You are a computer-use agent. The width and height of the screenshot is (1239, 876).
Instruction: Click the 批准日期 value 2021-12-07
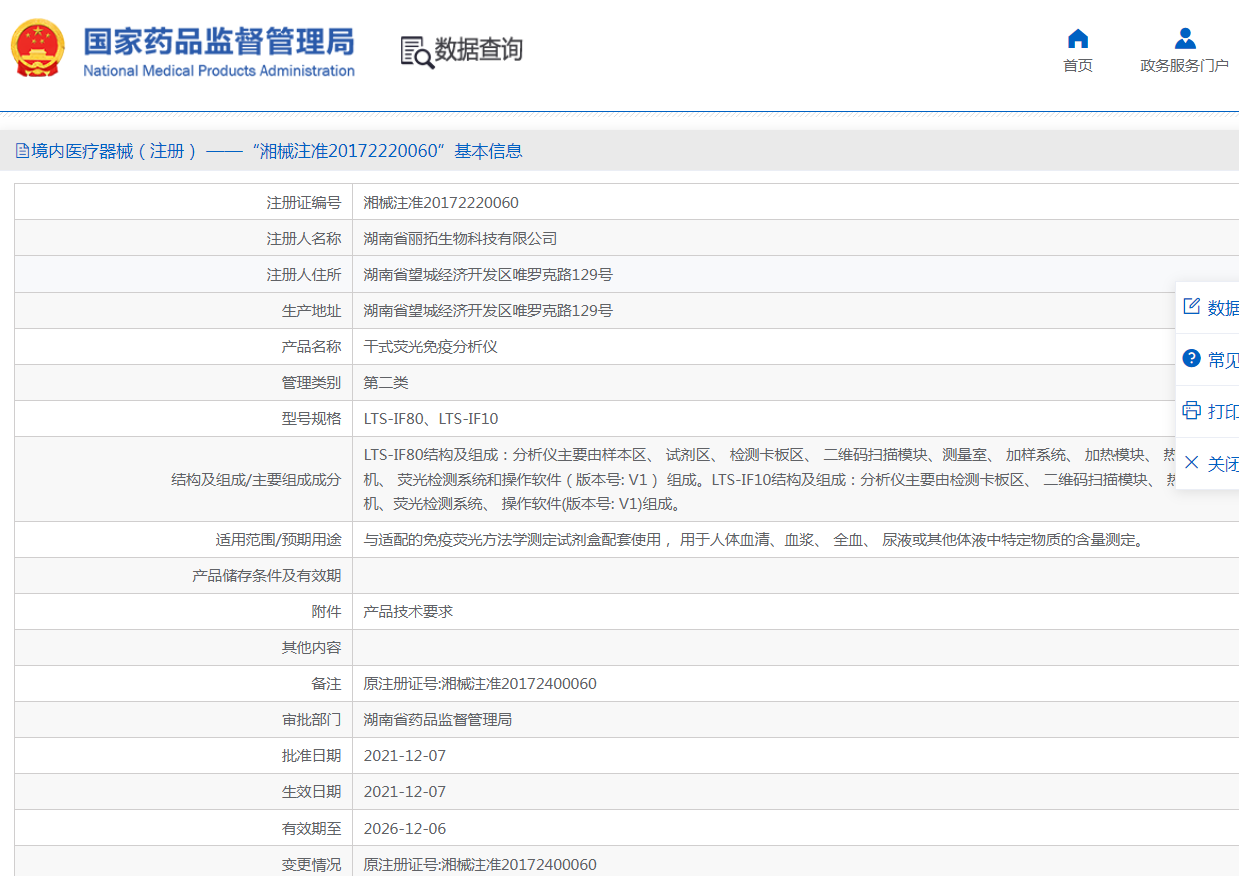click(405, 756)
